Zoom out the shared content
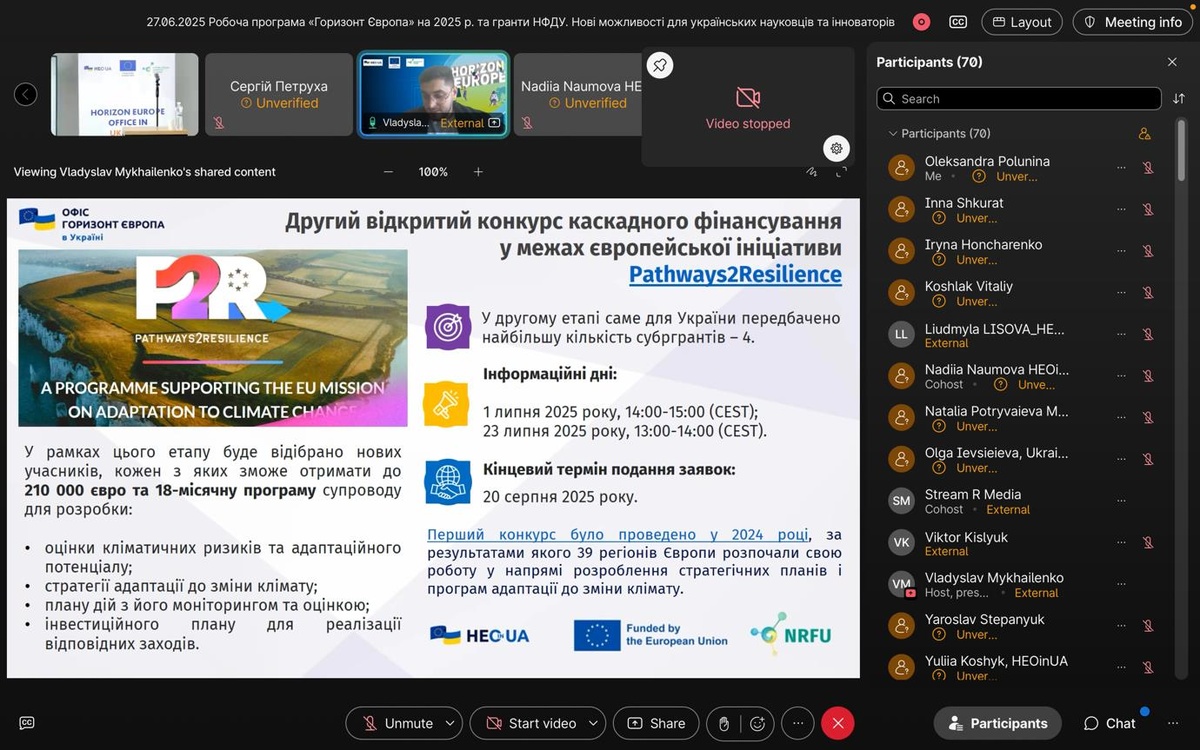1200x750 pixels. tap(389, 172)
